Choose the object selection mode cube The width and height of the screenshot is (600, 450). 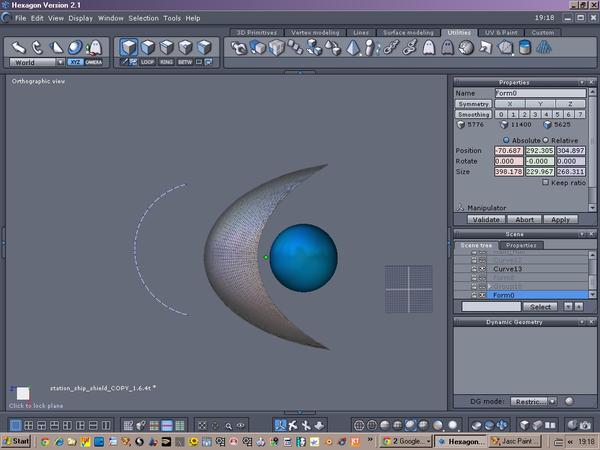pyautogui.click(x=129, y=47)
